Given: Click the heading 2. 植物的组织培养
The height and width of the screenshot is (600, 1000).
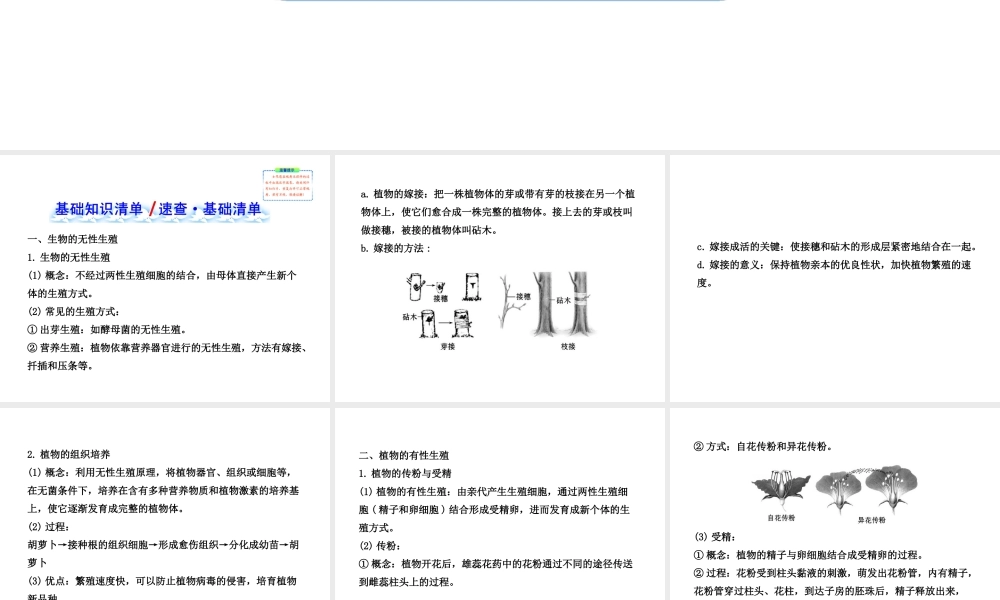Looking at the screenshot, I should (69, 455).
